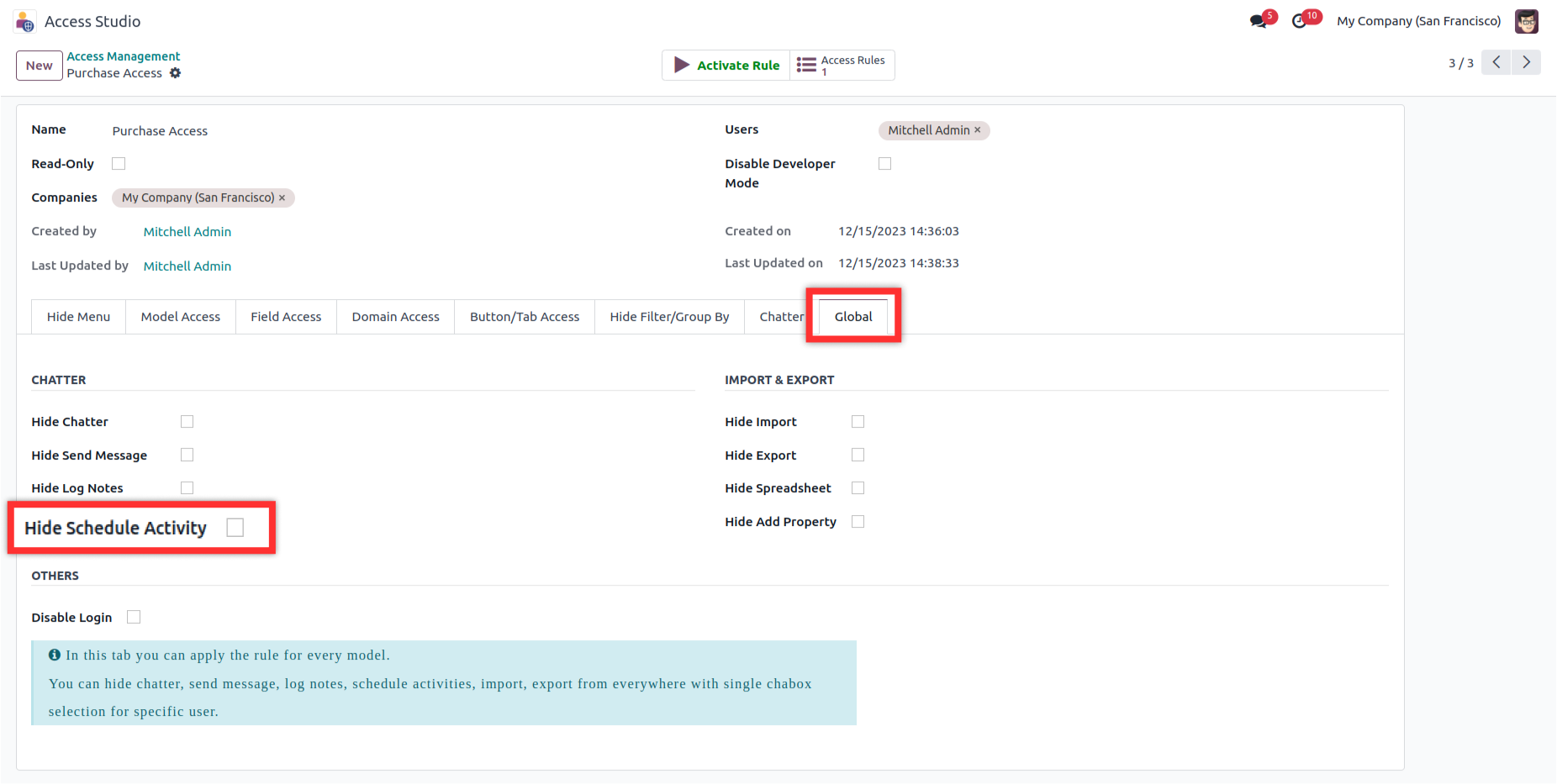Open the messages chat bubble icon
The height and width of the screenshot is (784, 1557).
click(x=1259, y=21)
